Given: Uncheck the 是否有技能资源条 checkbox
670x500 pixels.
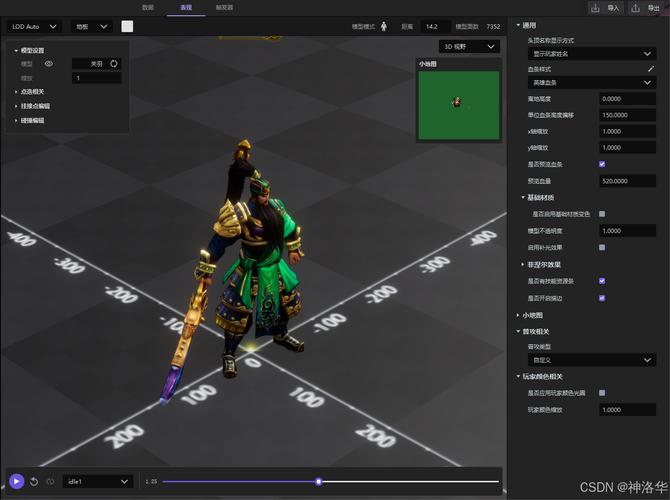Looking at the screenshot, I should 602,281.
